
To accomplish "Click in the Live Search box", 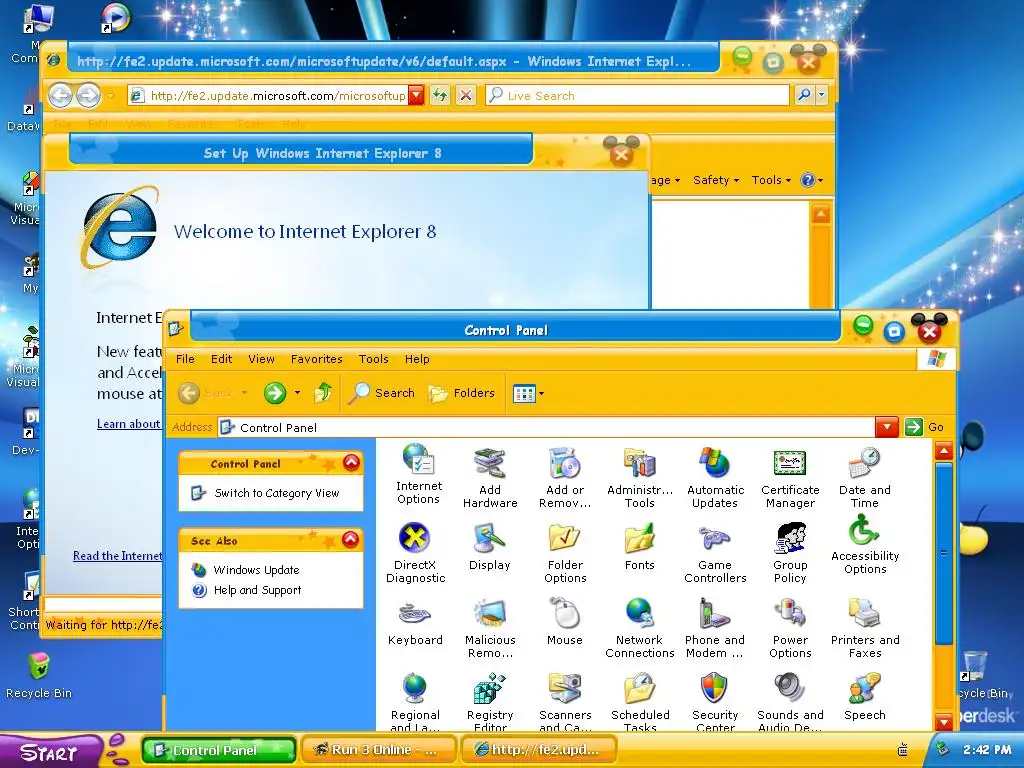I will click(x=637, y=95).
